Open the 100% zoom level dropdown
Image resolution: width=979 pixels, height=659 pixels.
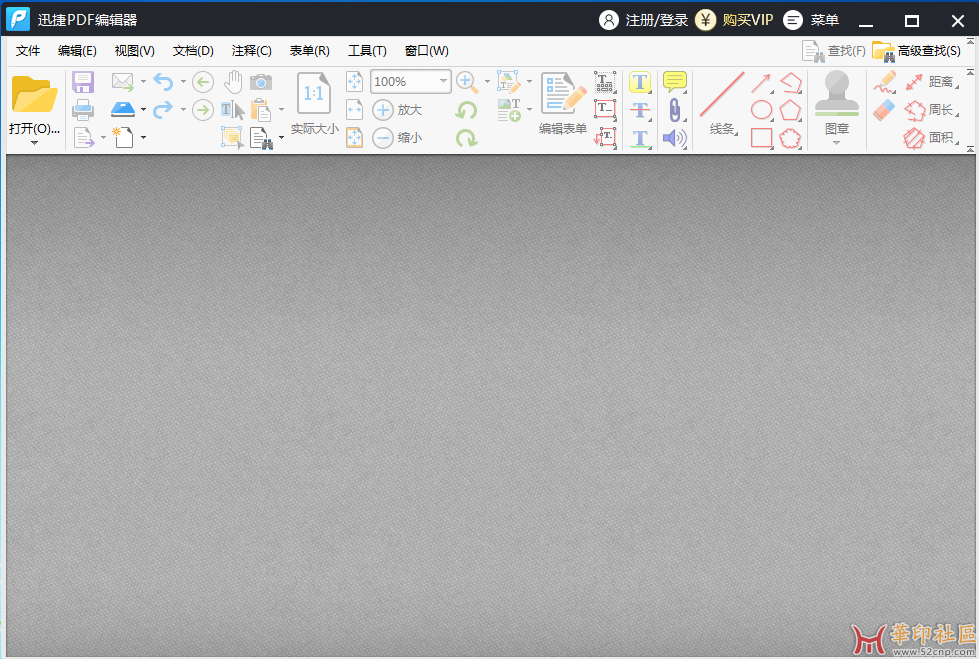coord(443,82)
